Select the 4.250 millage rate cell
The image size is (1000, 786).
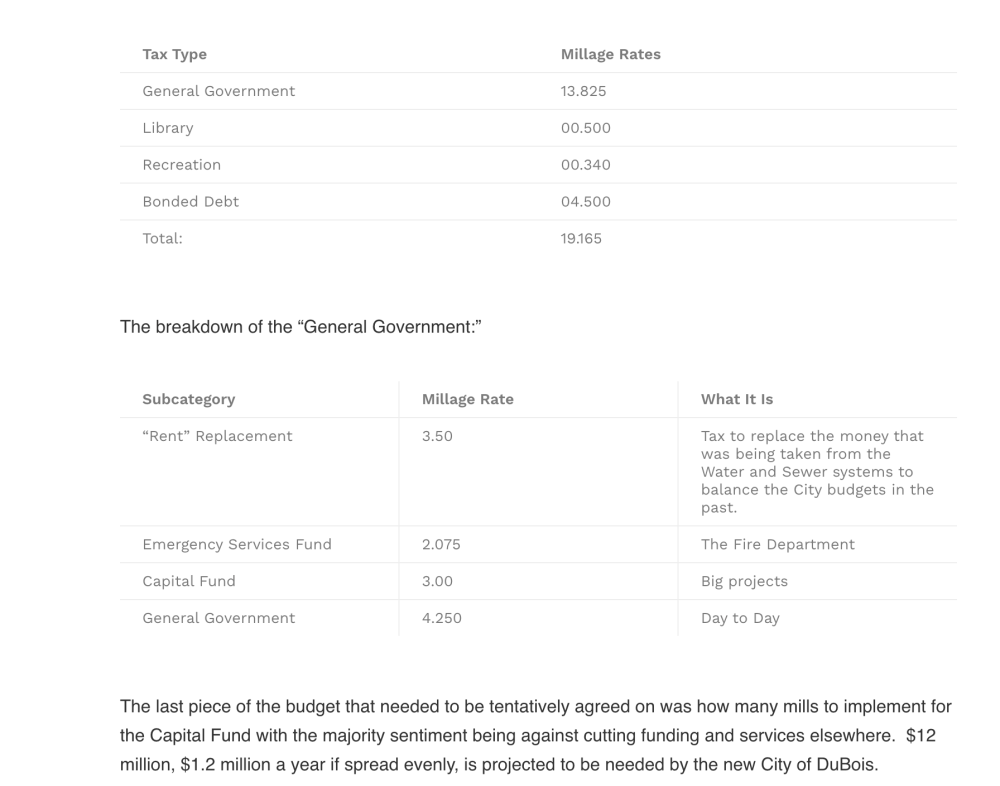(441, 618)
